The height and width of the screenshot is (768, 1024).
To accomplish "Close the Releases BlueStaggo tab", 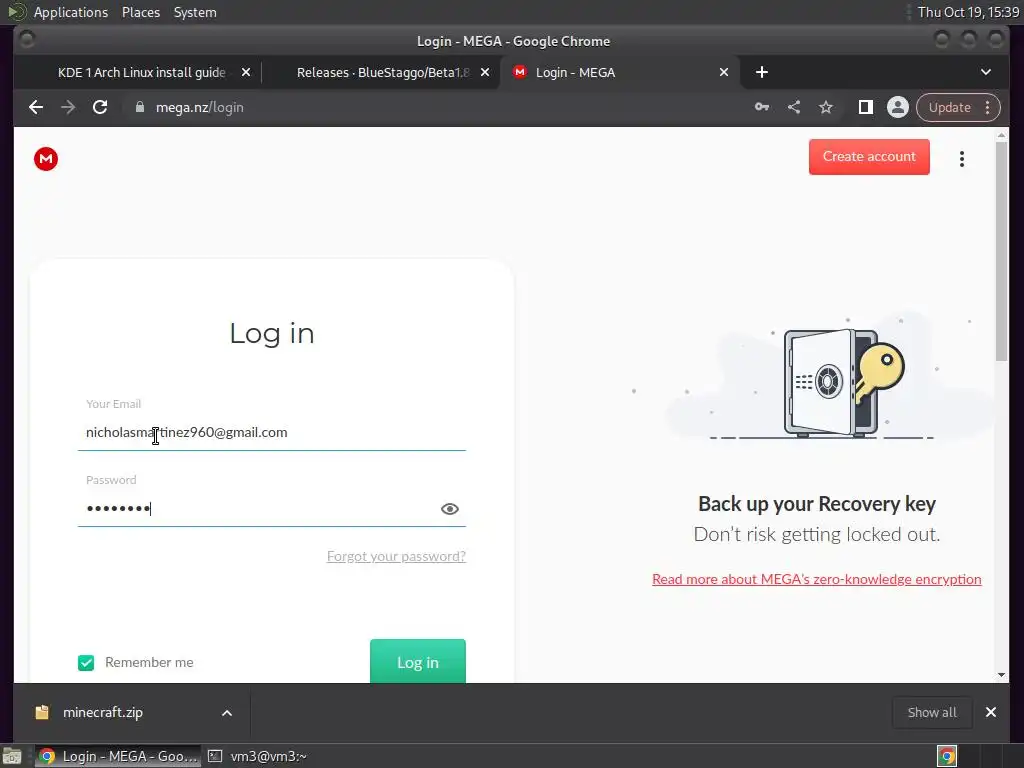I will 485,72.
